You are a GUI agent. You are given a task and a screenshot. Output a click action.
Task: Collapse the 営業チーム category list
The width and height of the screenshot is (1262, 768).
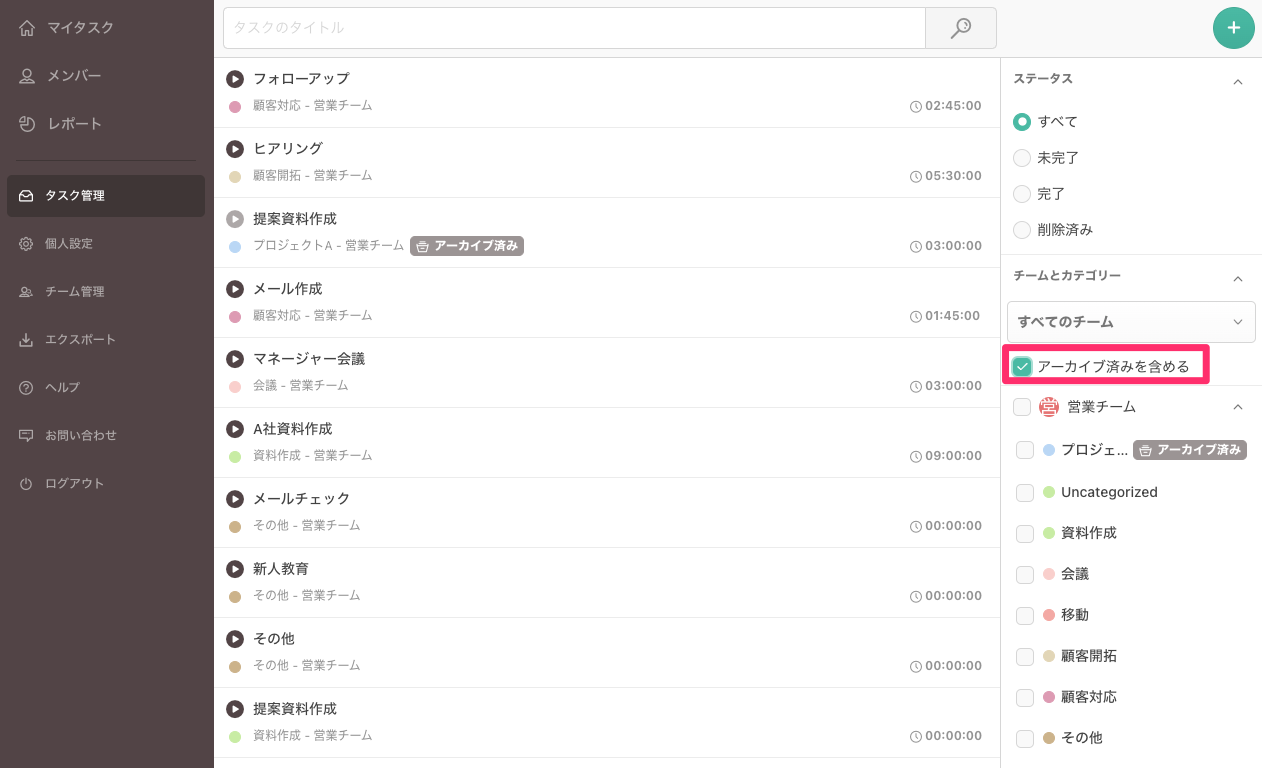[1237, 407]
